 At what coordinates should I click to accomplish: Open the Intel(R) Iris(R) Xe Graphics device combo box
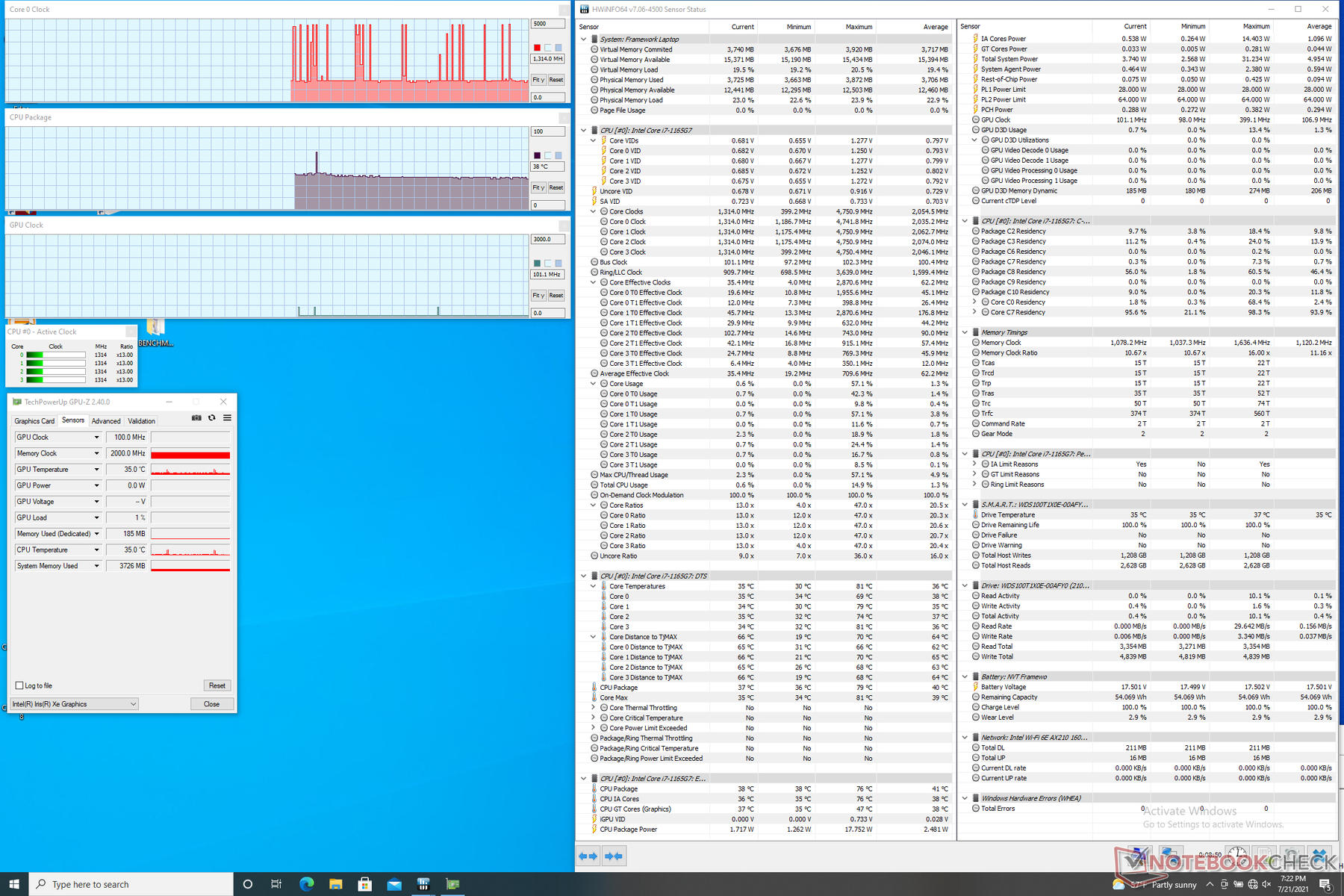[75, 704]
